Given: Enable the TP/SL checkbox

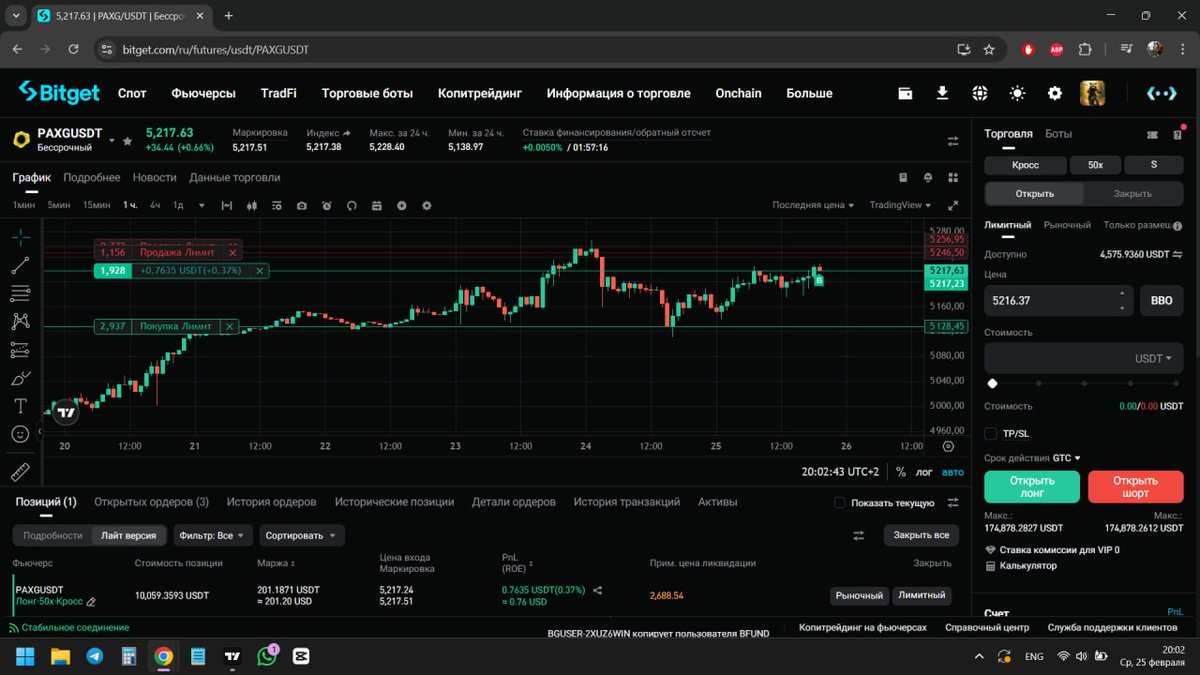Looking at the screenshot, I should tap(990, 434).
